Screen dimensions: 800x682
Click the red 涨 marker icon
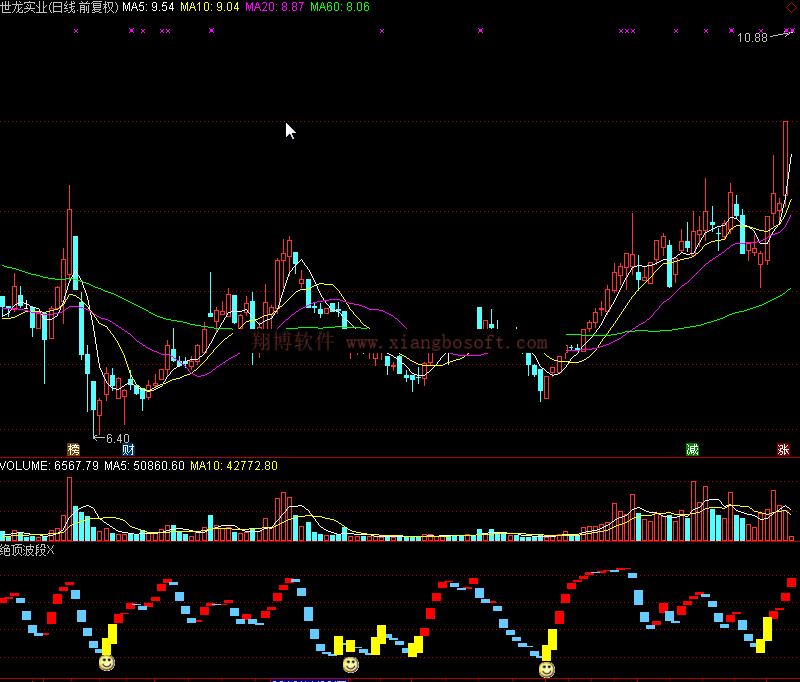783,449
